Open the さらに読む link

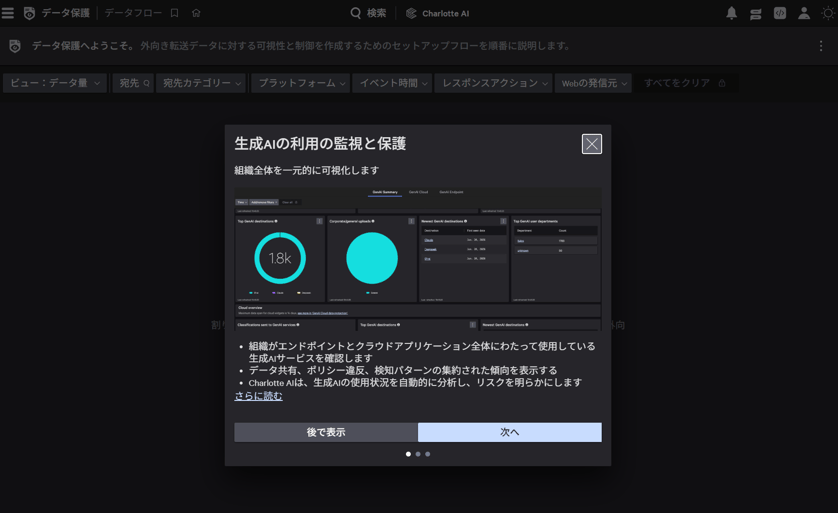tap(258, 396)
